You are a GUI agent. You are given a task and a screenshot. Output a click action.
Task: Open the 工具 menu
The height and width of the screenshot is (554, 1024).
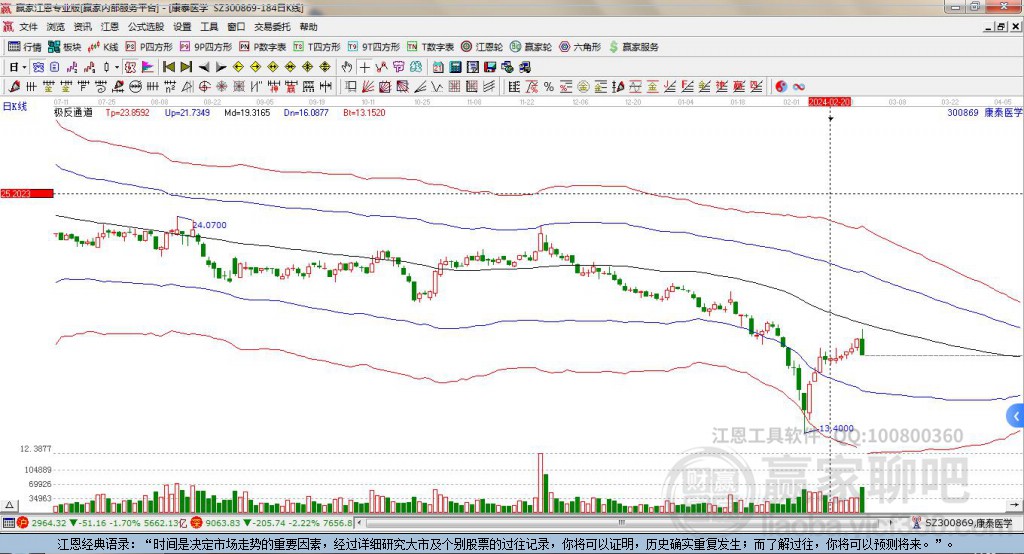click(x=209, y=27)
